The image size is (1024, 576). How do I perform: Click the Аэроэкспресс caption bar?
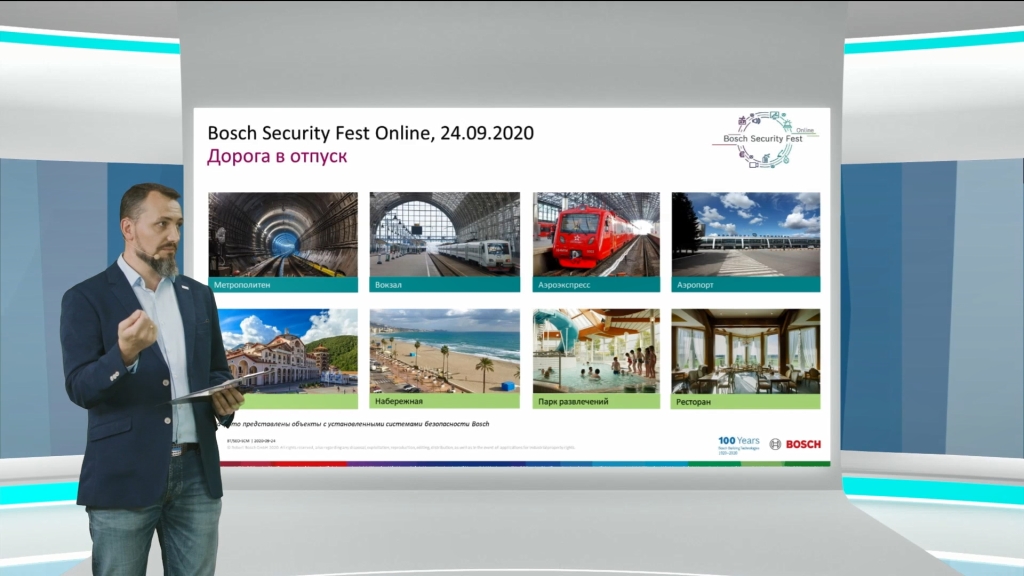tap(596, 284)
